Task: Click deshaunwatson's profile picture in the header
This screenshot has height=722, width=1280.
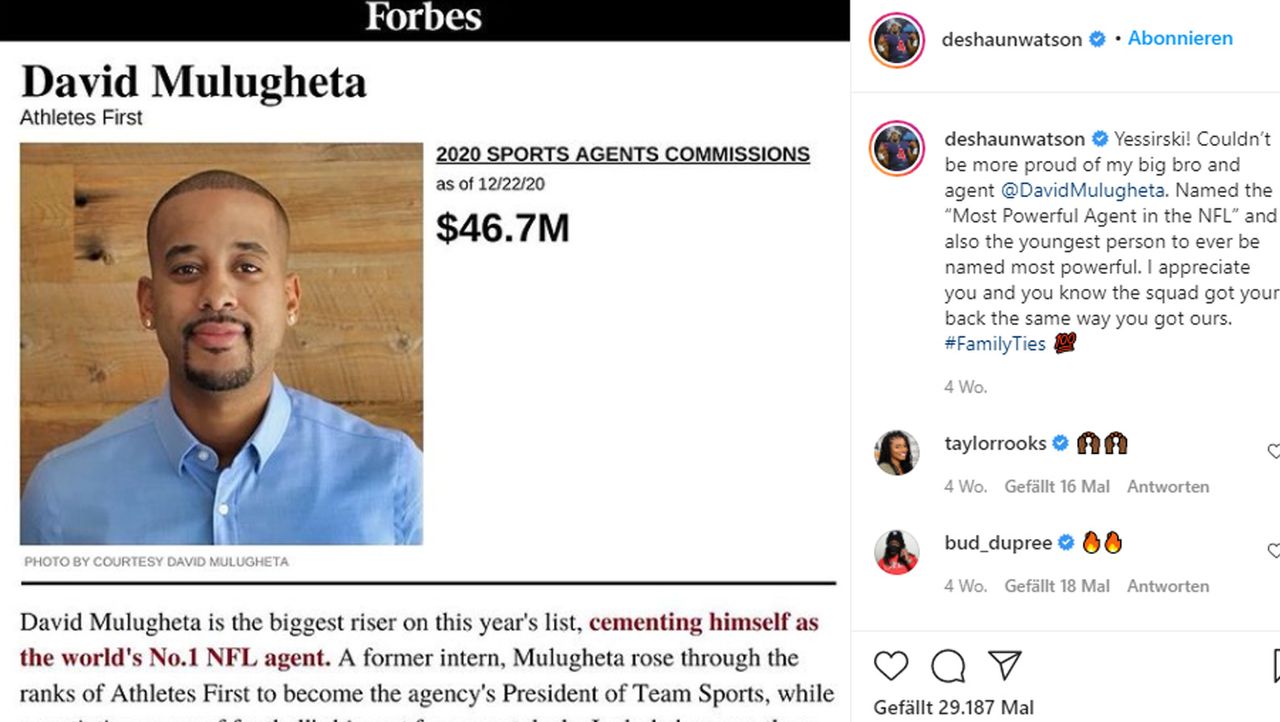Action: (896, 40)
